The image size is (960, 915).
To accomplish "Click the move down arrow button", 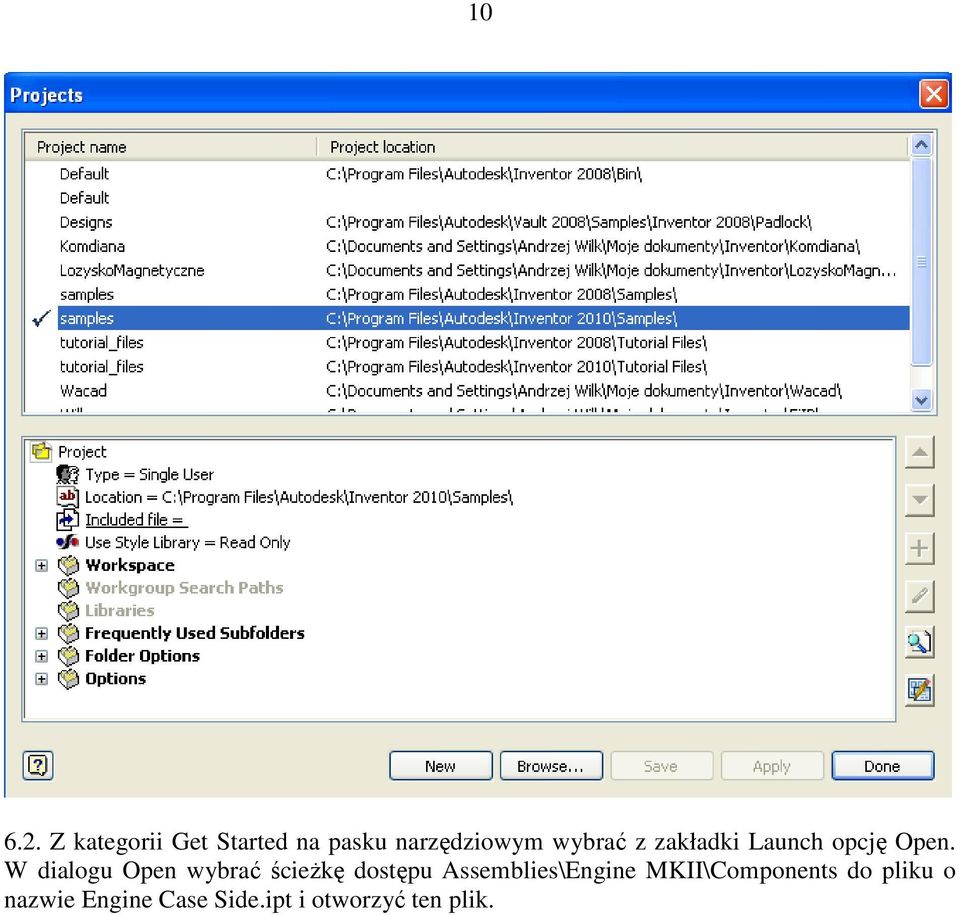I will point(919,500).
